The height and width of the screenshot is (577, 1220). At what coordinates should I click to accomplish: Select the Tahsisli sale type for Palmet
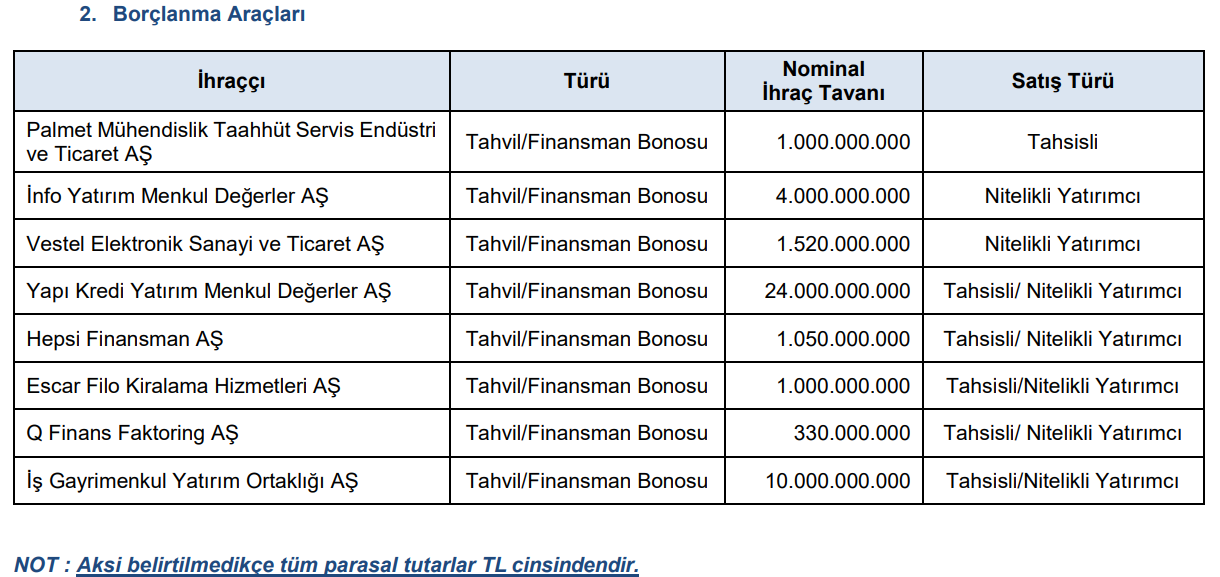pos(1062,142)
